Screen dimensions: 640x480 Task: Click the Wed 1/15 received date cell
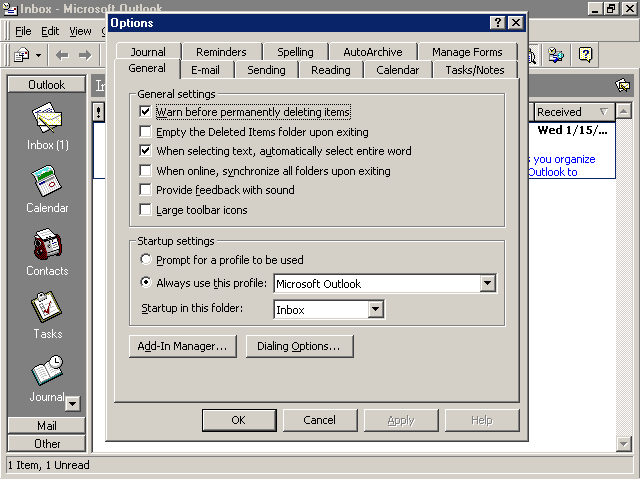(x=572, y=130)
